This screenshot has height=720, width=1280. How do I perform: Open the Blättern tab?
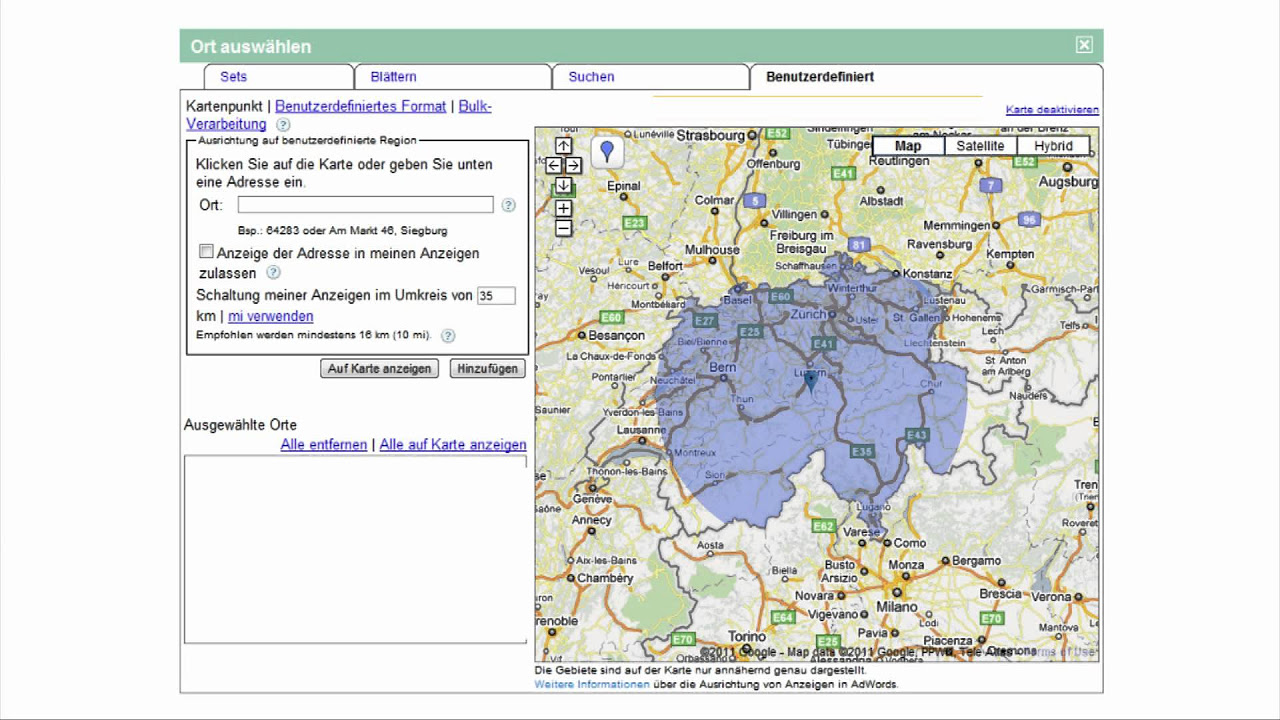click(453, 77)
